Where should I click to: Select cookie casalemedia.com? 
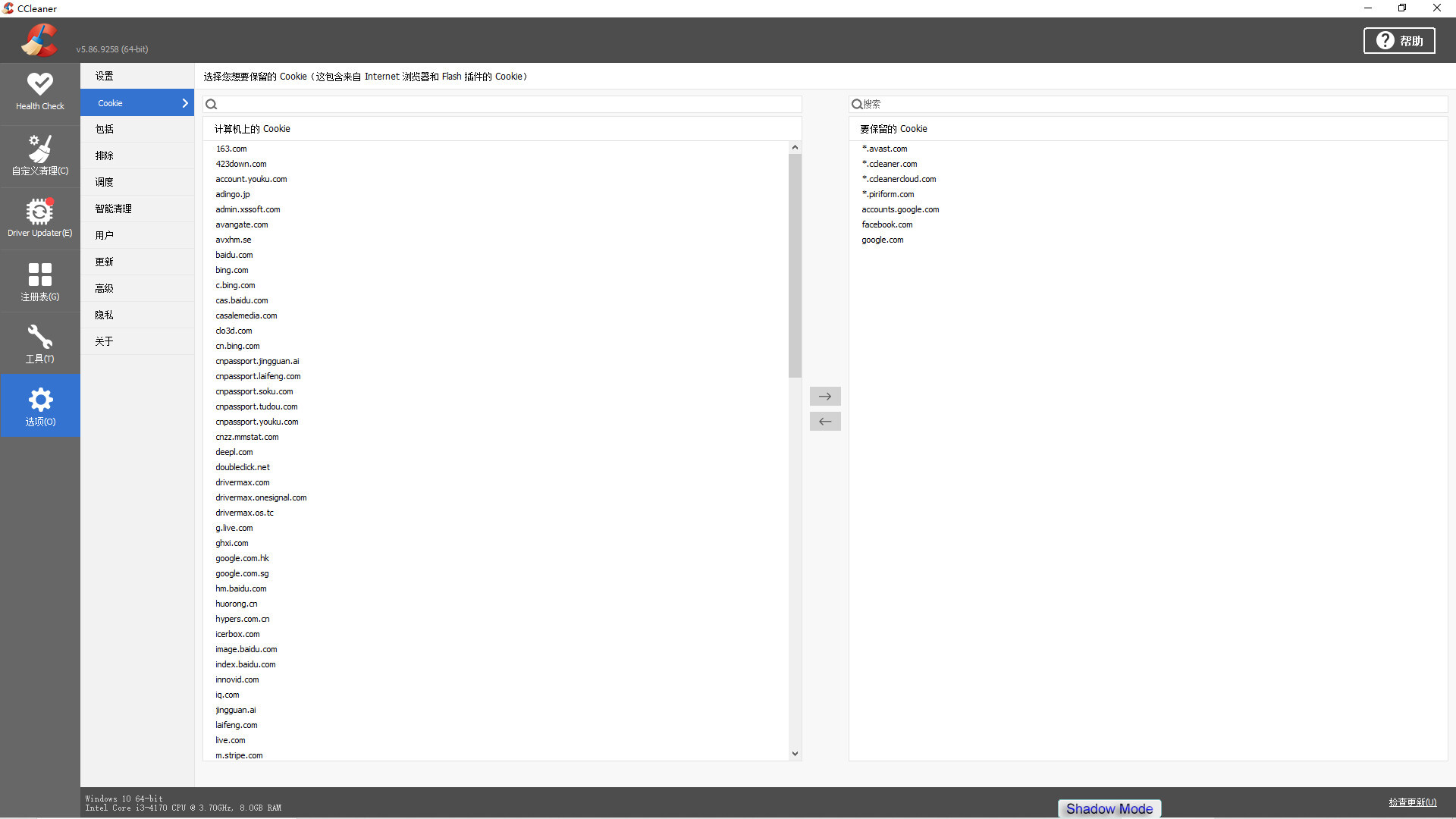click(x=246, y=315)
